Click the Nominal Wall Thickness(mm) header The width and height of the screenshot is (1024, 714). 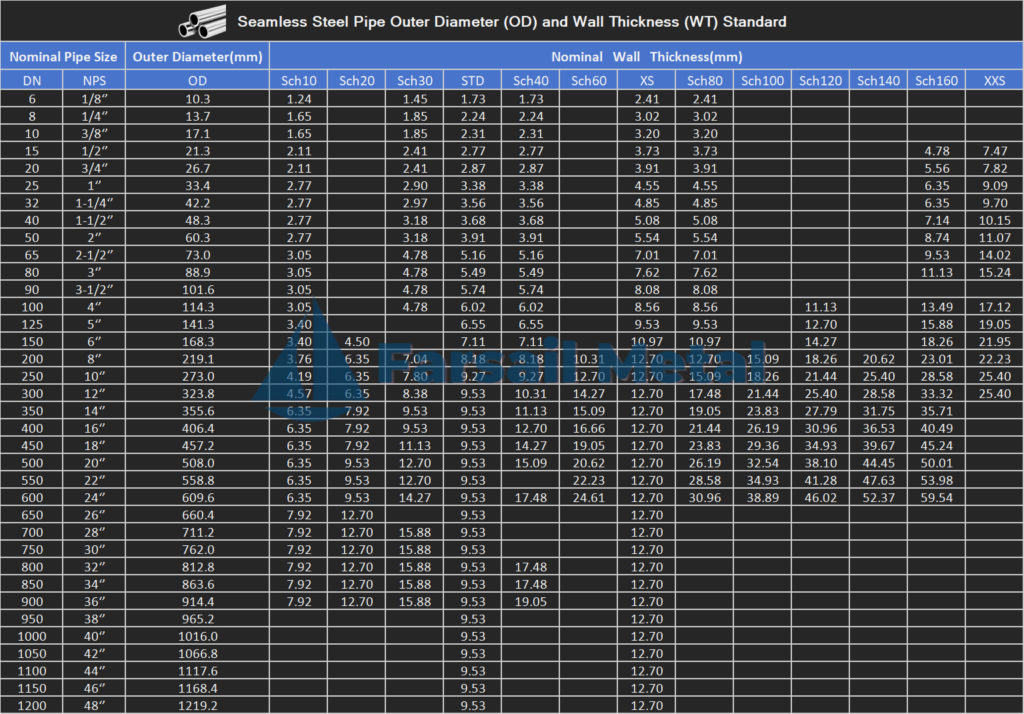tap(646, 57)
